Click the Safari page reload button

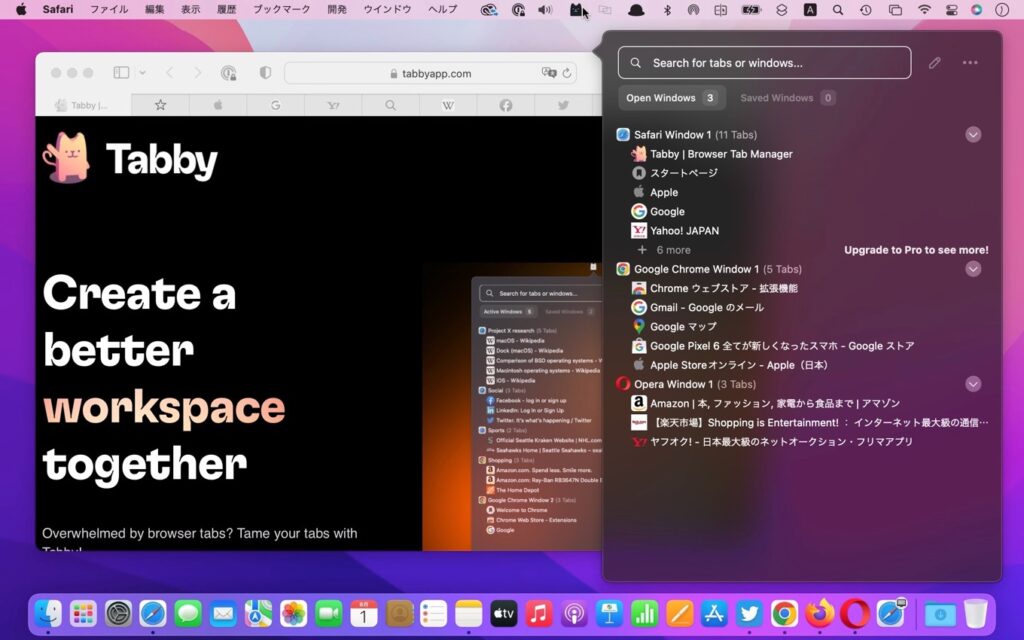[567, 72]
